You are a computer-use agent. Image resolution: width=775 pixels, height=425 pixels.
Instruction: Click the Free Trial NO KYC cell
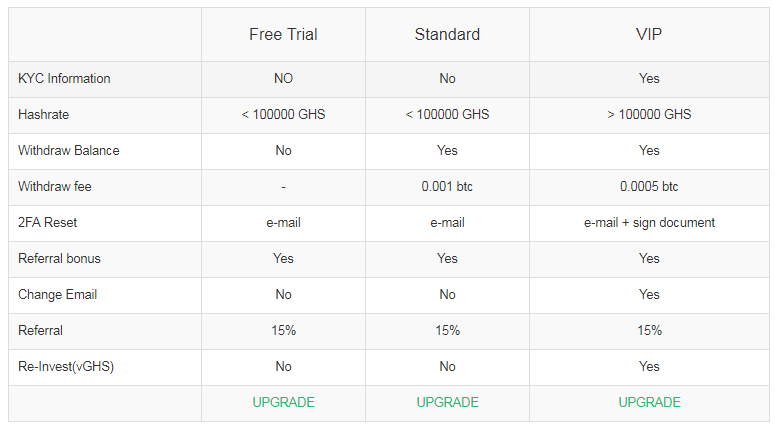click(x=283, y=79)
